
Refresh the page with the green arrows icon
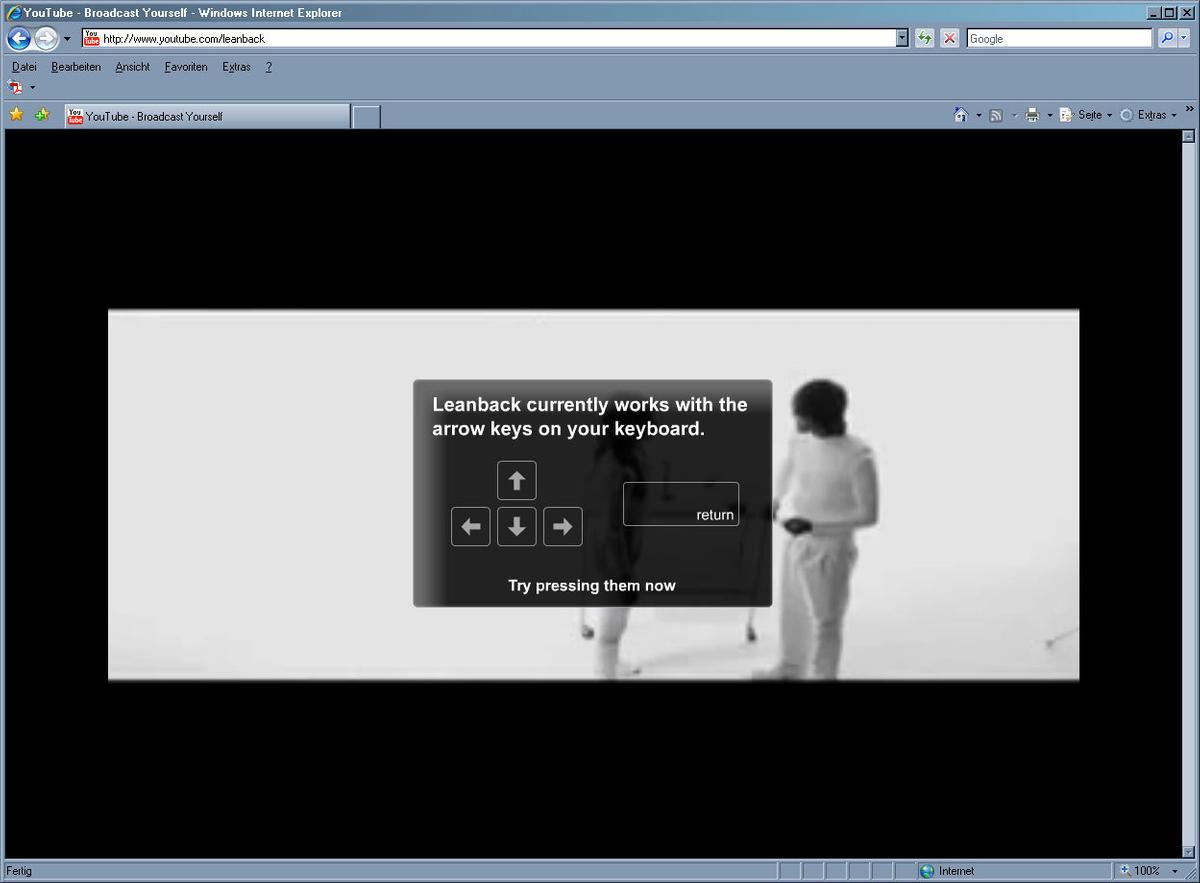click(x=925, y=38)
